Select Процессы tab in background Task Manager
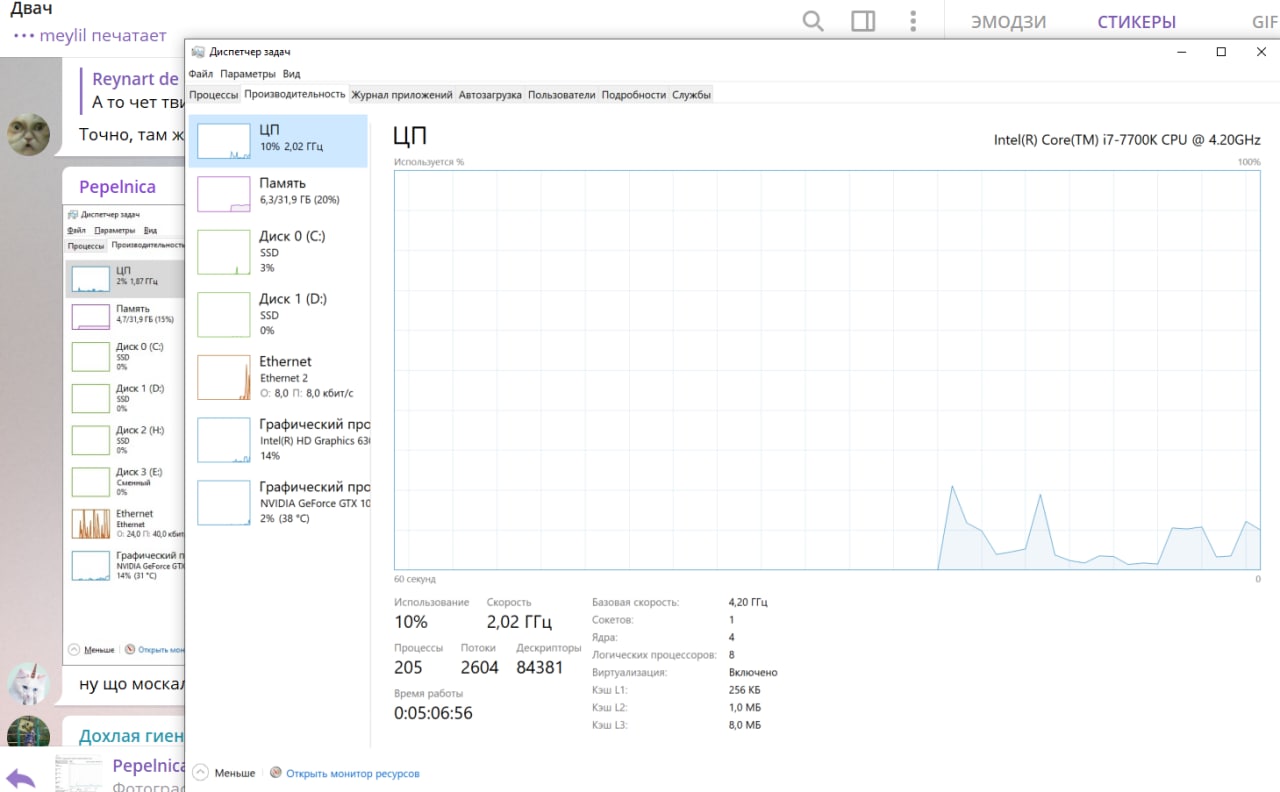1280x792 pixels. click(86, 245)
